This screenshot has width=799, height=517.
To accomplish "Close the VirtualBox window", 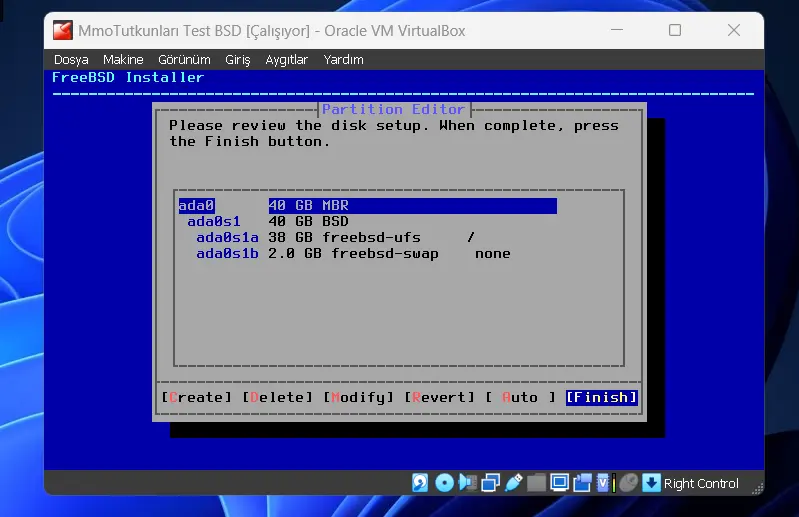I will click(734, 31).
